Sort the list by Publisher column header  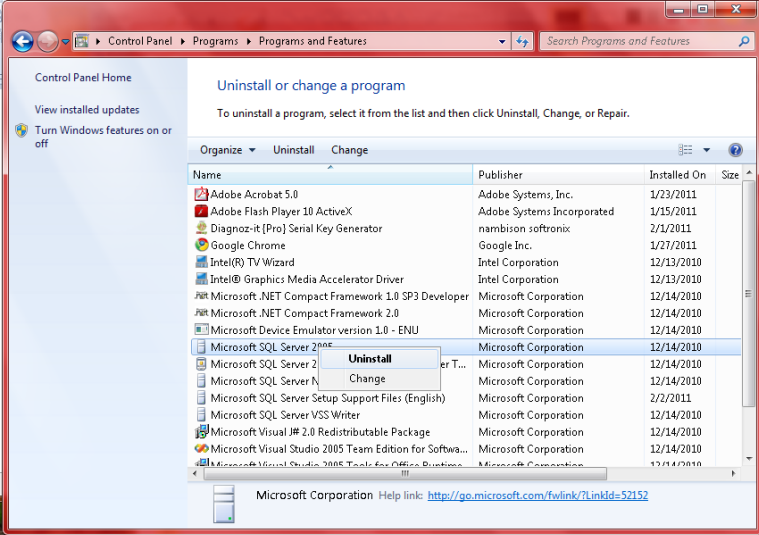tap(559, 175)
